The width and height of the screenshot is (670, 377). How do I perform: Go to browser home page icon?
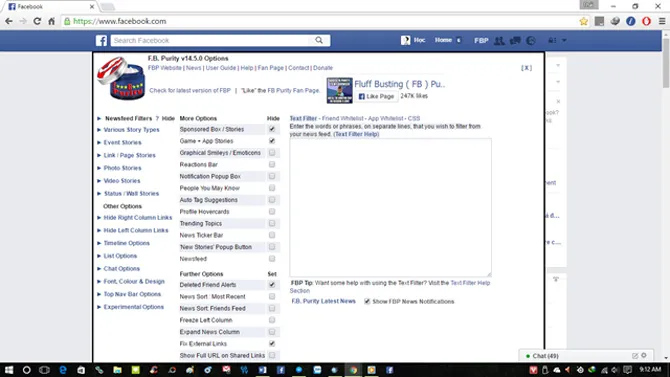[x=51, y=21]
